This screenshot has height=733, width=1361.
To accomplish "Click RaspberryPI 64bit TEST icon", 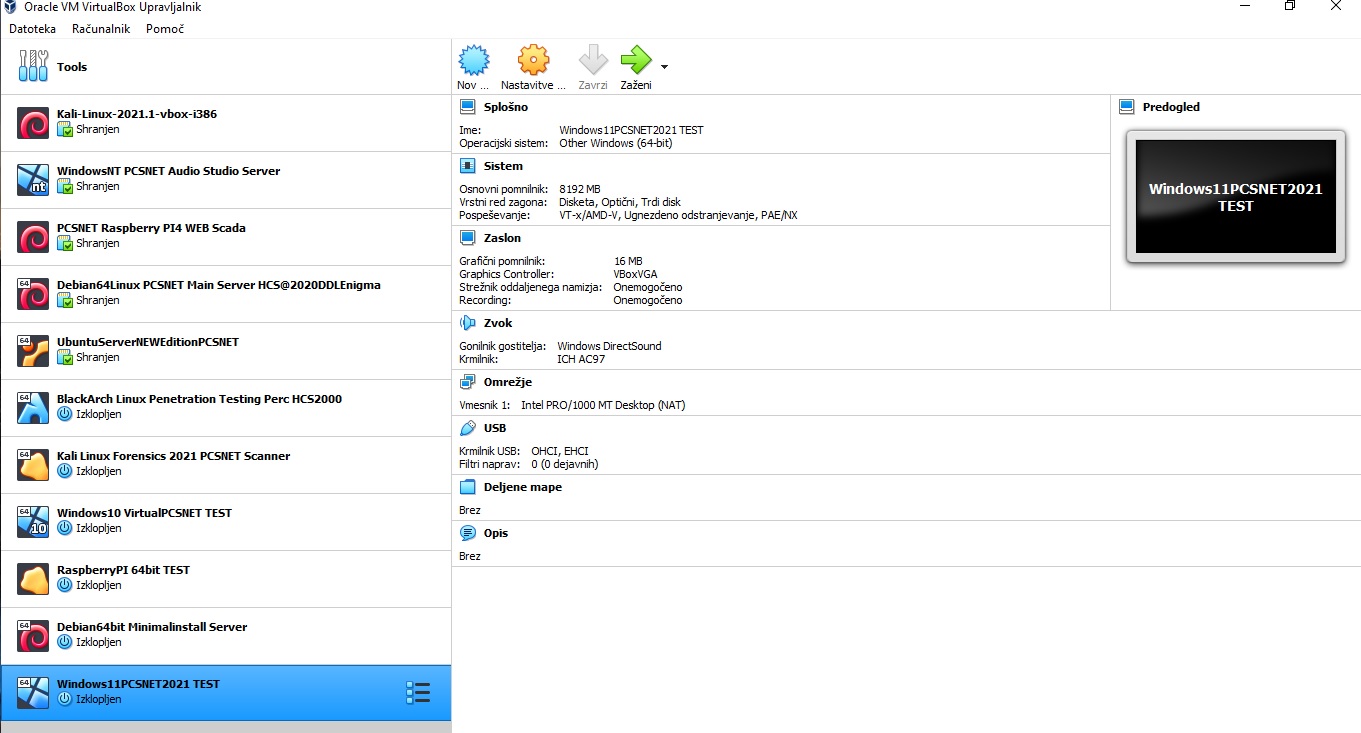I will click(x=33, y=578).
